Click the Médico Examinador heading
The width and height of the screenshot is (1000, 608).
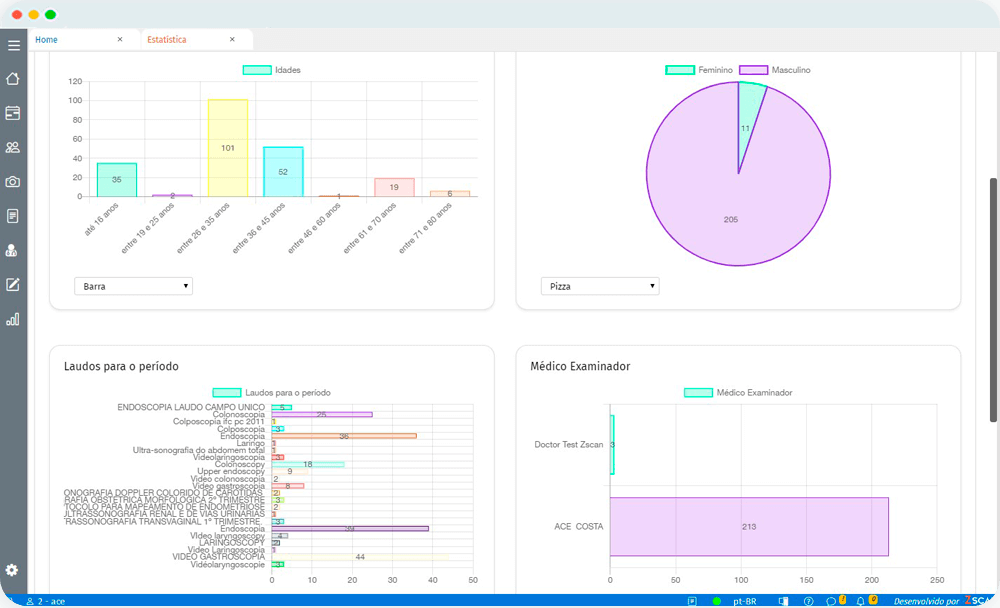[x=580, y=366]
